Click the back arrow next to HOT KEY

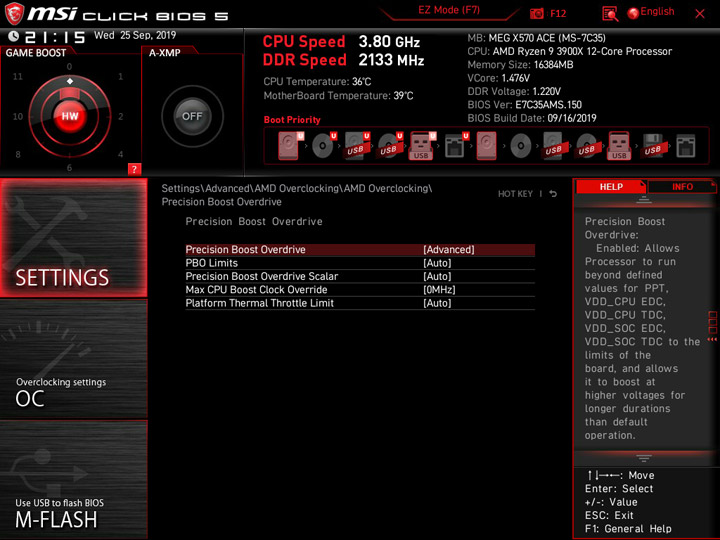(x=553, y=194)
